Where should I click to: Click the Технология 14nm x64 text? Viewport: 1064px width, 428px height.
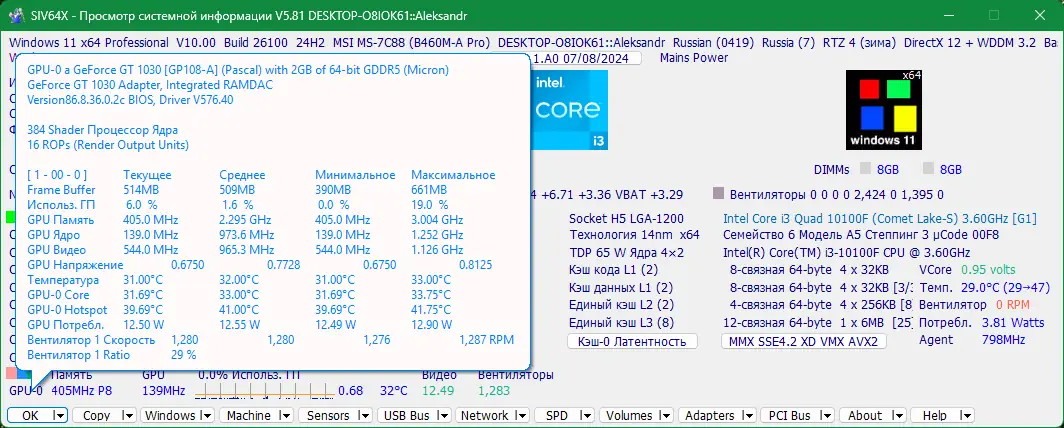[x=634, y=235]
